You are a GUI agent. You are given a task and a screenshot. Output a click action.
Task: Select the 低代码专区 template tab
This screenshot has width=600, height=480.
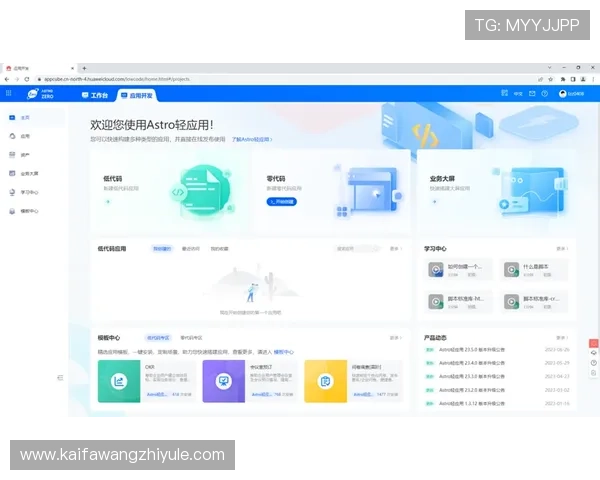pos(158,338)
